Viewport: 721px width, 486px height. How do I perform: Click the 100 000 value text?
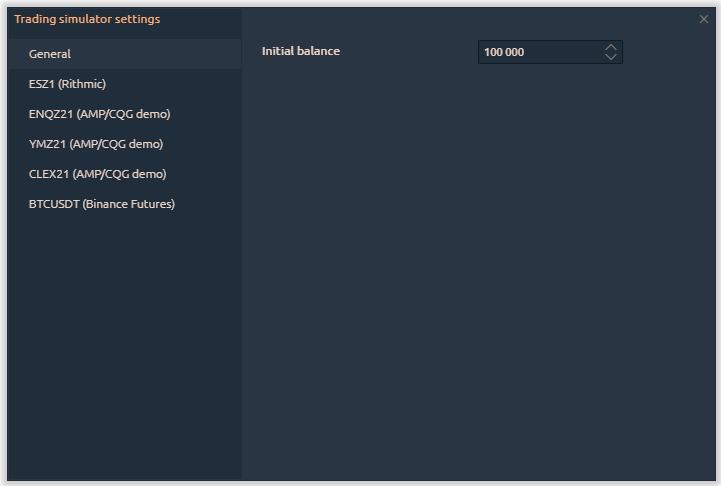(x=504, y=52)
